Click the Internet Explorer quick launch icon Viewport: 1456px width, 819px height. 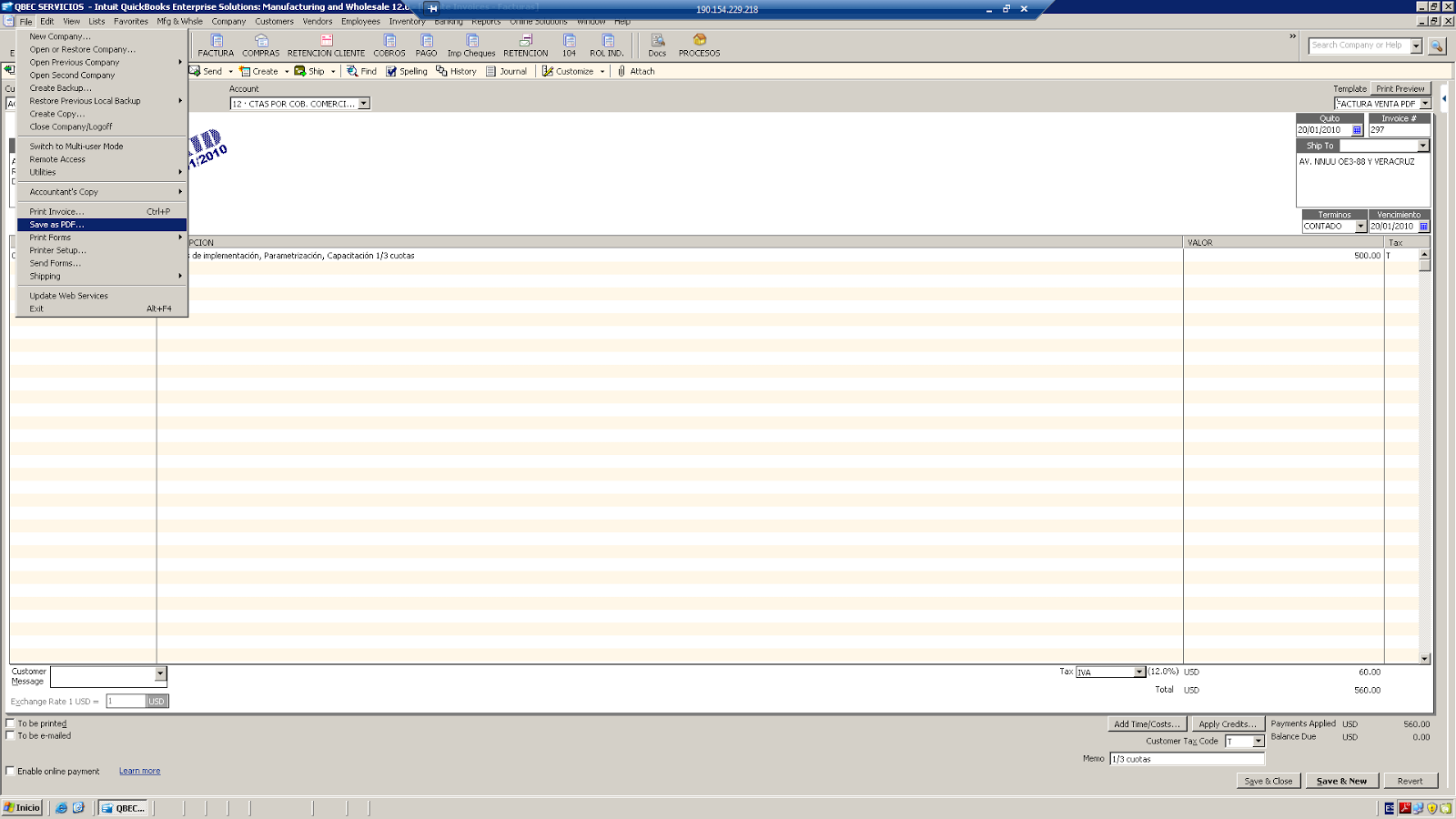[x=61, y=808]
